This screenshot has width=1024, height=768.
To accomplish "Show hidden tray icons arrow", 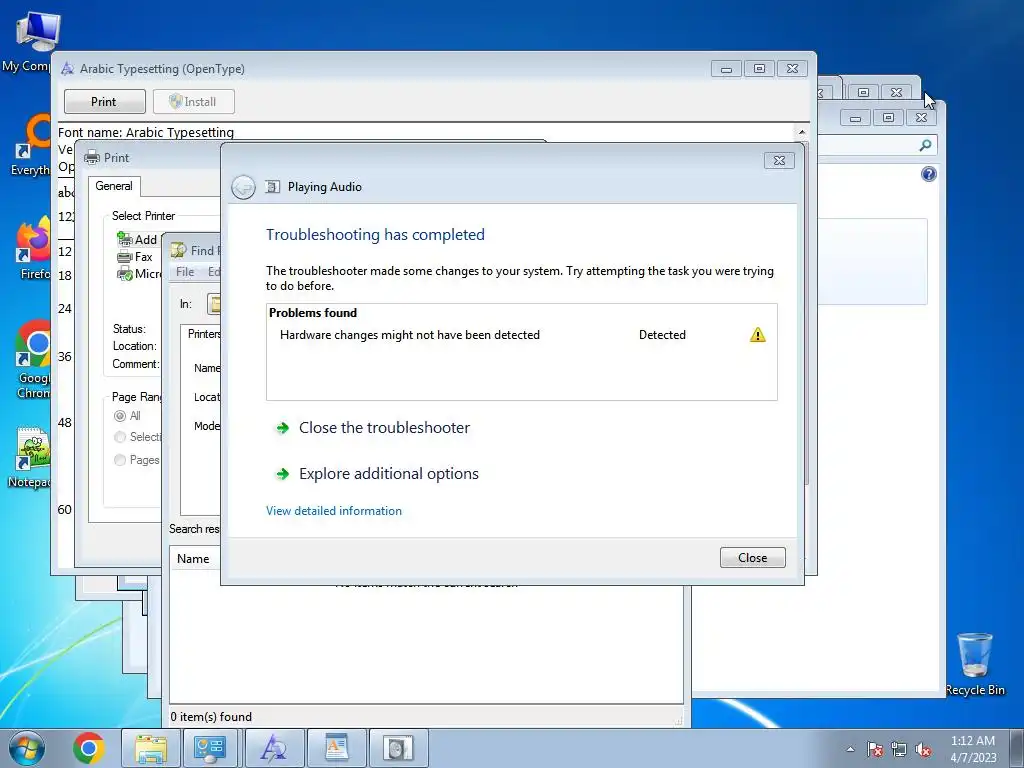I will pos(850,749).
